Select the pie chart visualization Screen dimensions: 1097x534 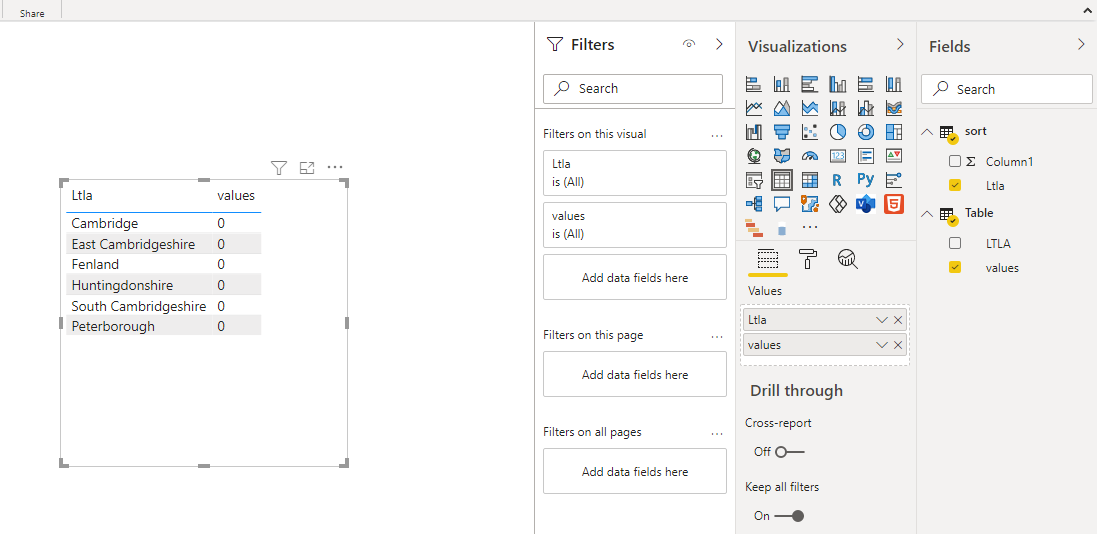837,132
